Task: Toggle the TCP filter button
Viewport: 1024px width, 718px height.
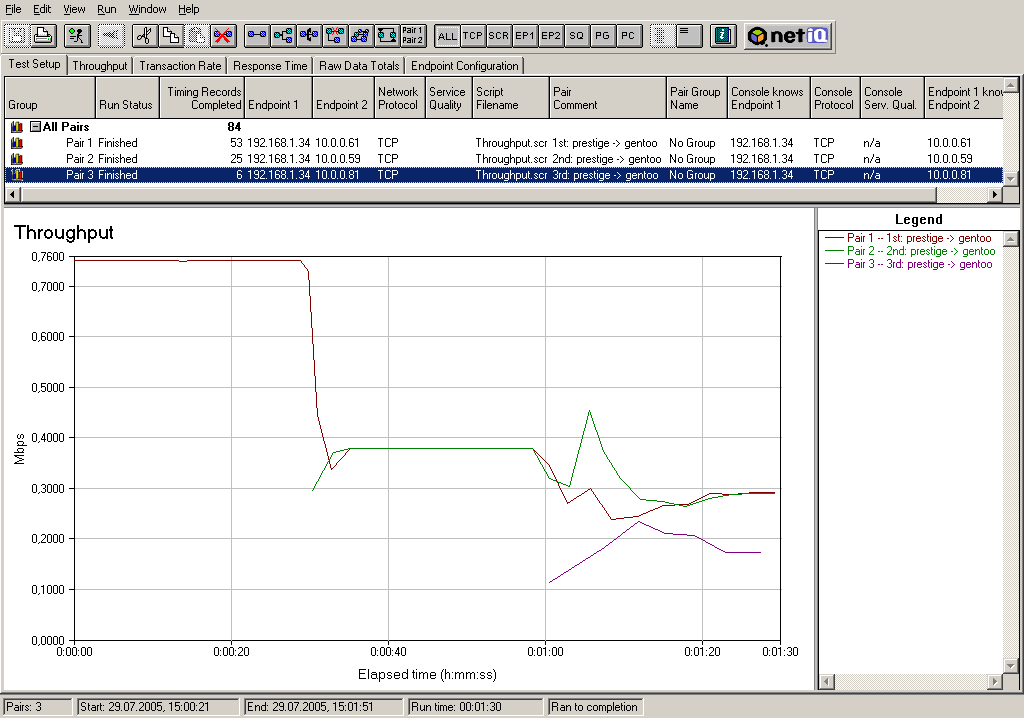Action: click(472, 35)
